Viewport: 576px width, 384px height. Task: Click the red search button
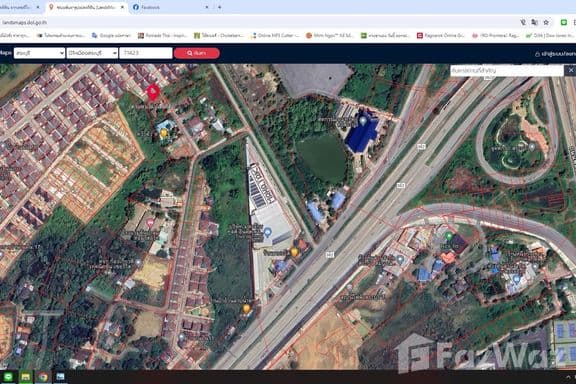pyautogui.click(x=197, y=53)
